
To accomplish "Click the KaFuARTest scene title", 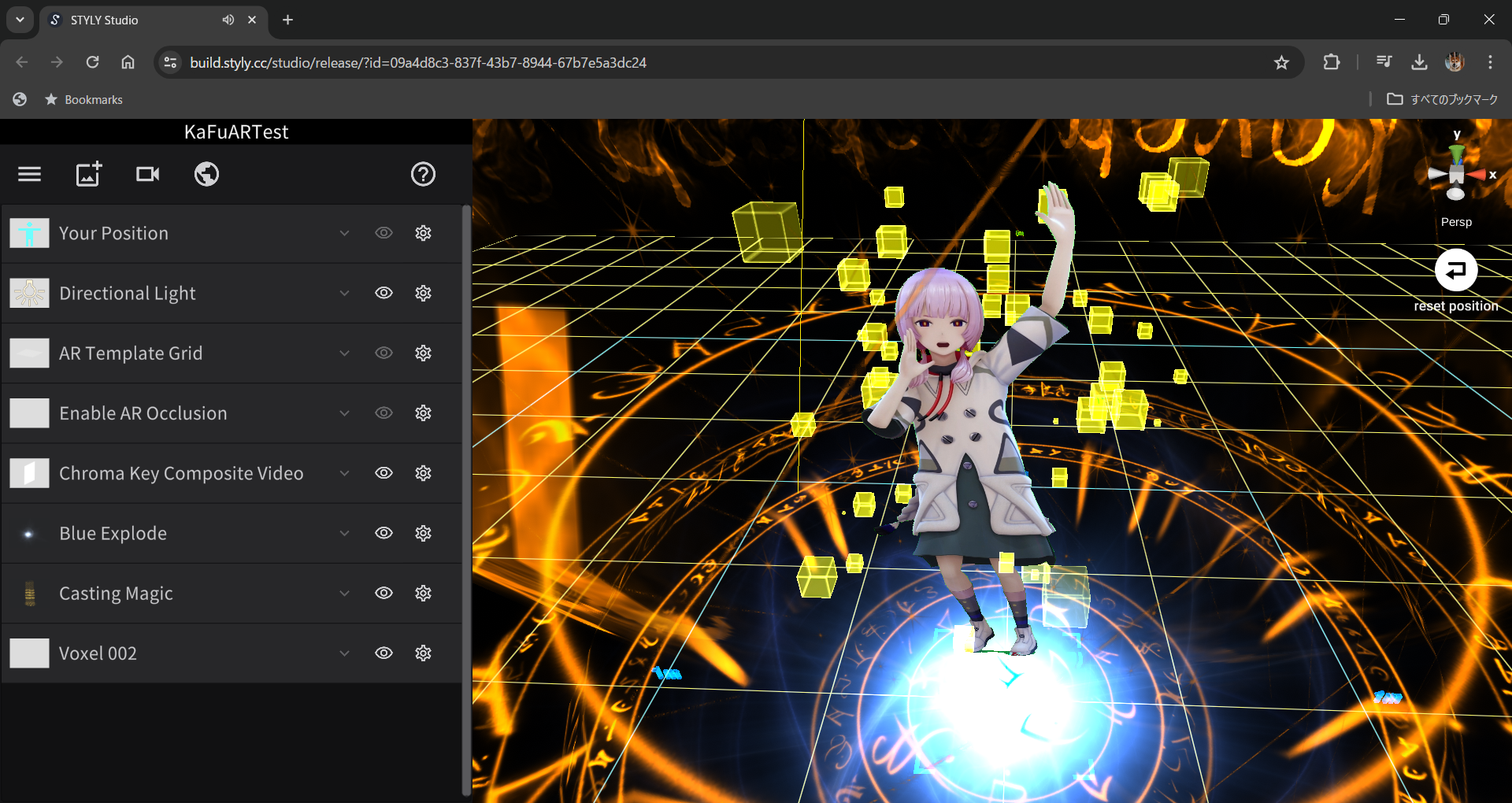I will tap(236, 131).
